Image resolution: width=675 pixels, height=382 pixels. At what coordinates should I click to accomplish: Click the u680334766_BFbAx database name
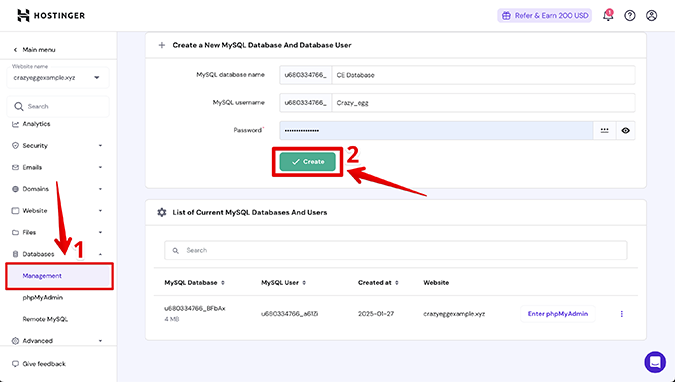point(195,308)
